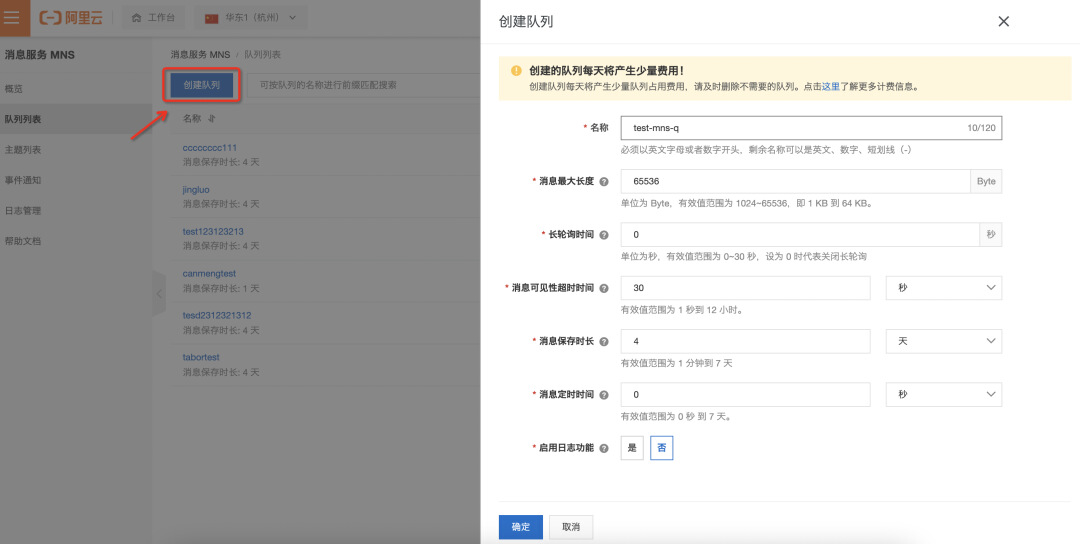
Task: Click the yellow warning icon in the notice
Action: [516, 71]
